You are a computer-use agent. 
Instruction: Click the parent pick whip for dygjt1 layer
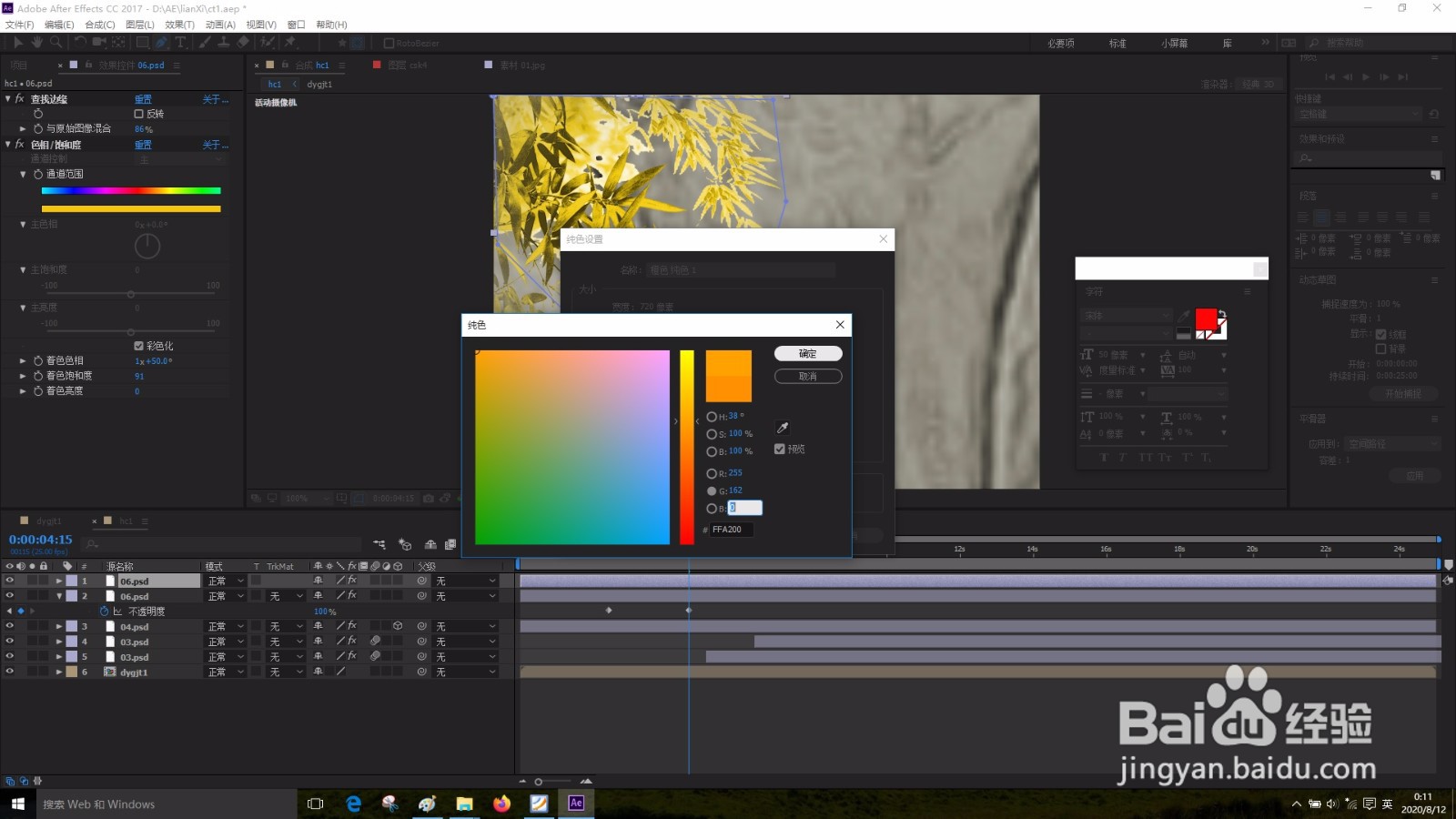pyautogui.click(x=421, y=672)
